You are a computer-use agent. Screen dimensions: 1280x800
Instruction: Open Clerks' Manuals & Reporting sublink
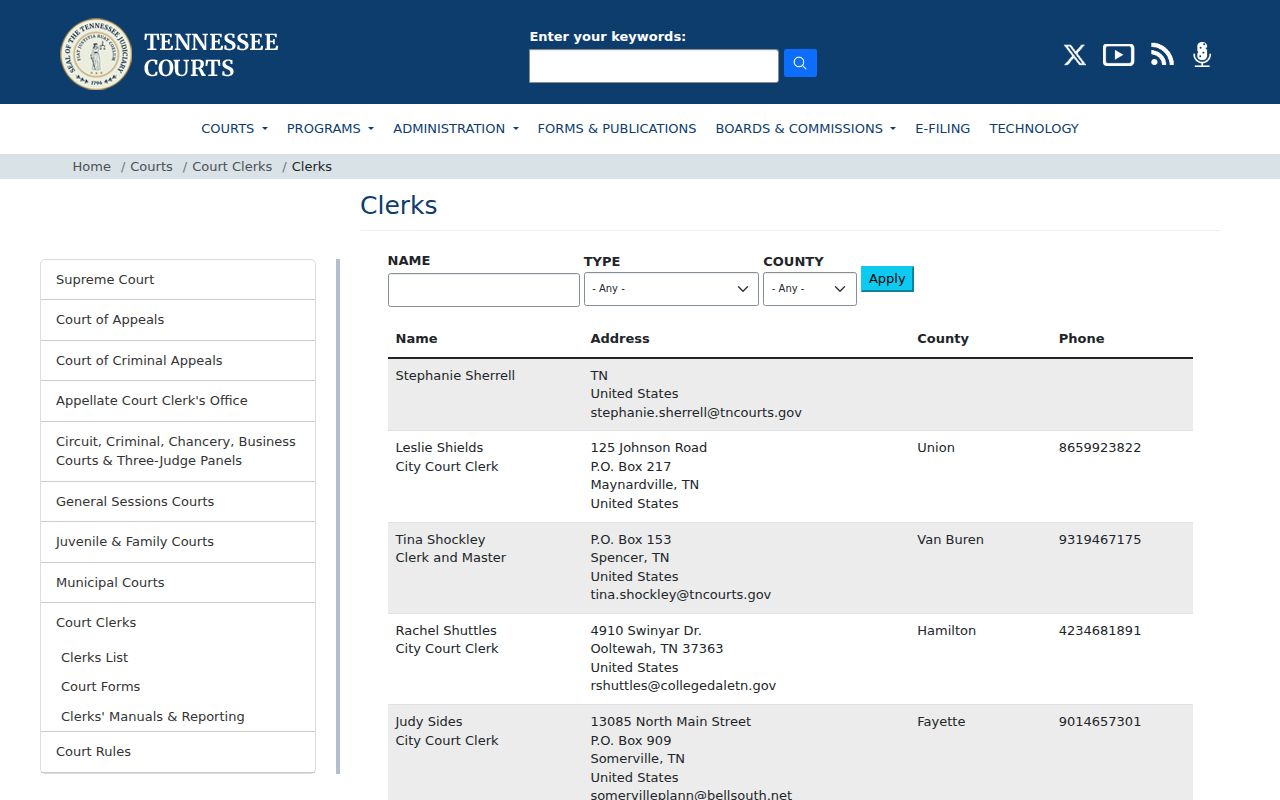152,717
